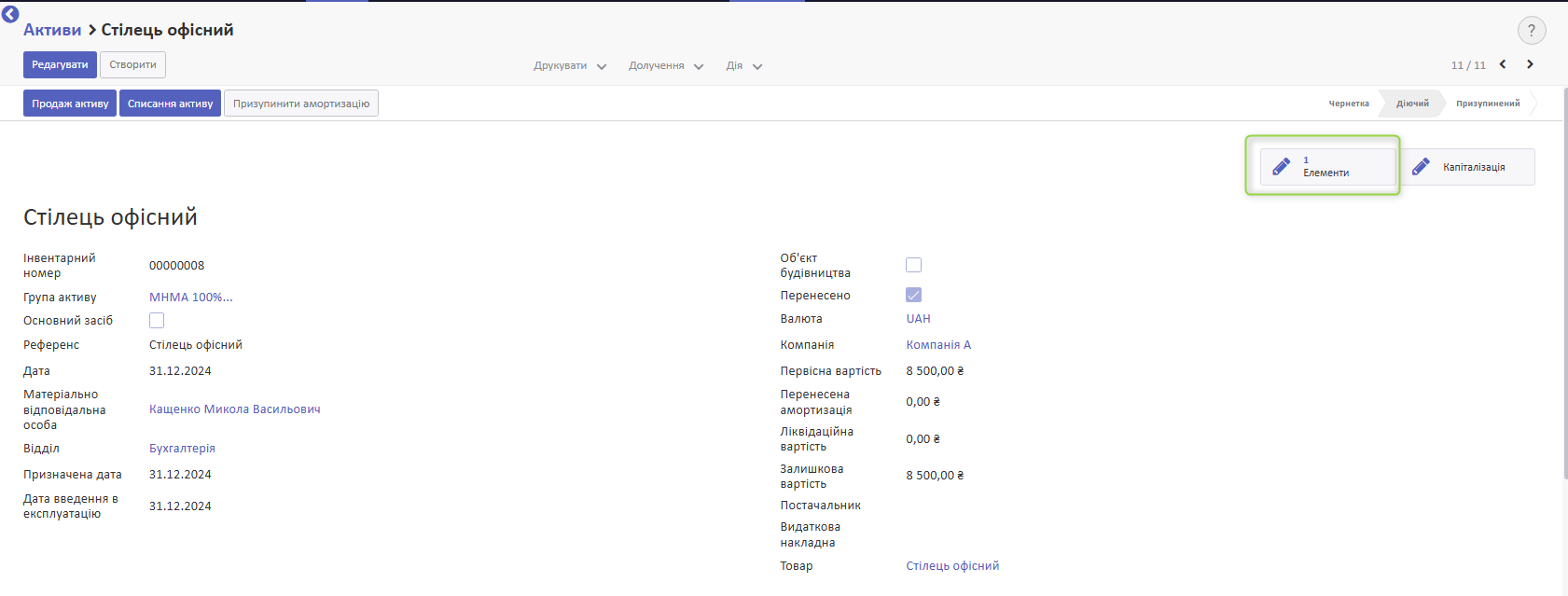Click the Первісна вартість value 8 500,00 ₴
This screenshot has width=1568, height=596.
pyautogui.click(x=935, y=371)
